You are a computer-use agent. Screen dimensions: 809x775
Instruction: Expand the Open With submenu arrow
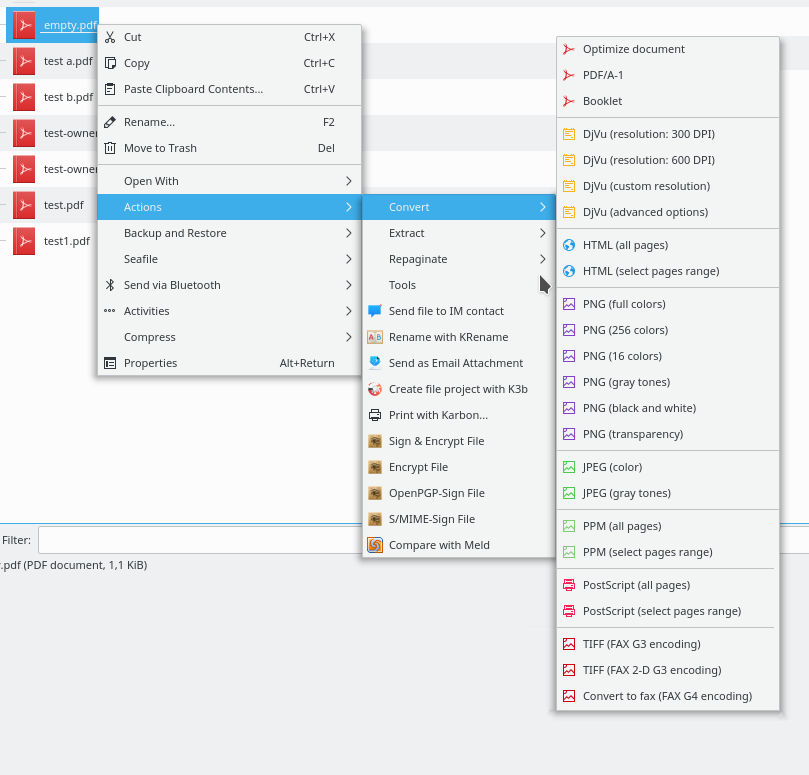pyautogui.click(x=349, y=181)
